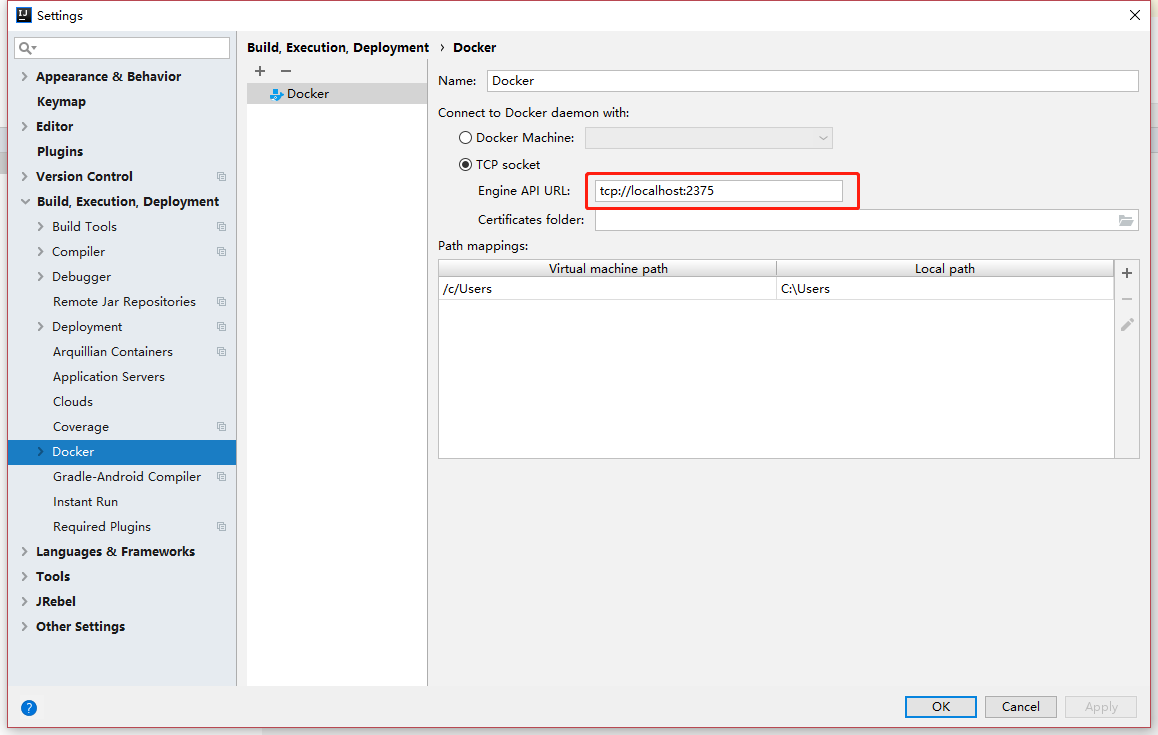Collapse Build, Execution, Deployment section

coord(25,202)
